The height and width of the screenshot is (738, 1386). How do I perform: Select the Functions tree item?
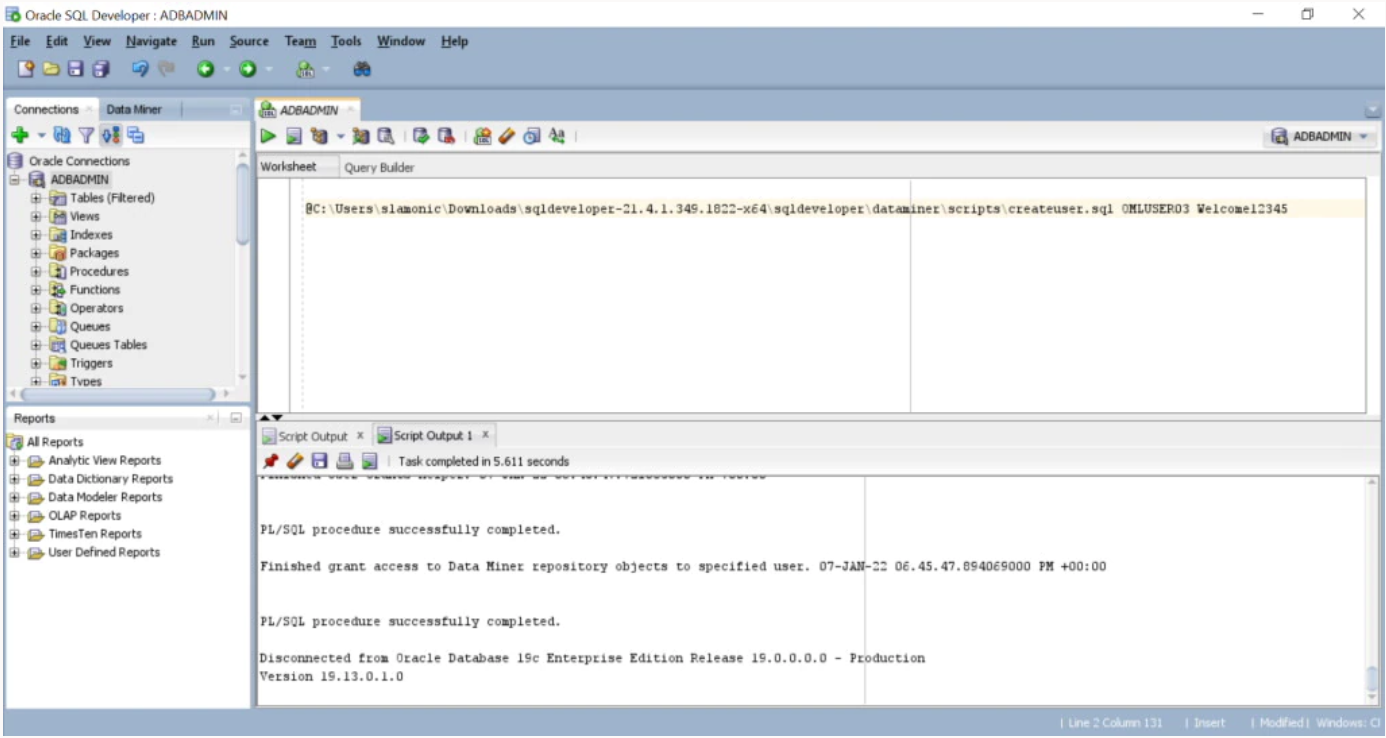[x=94, y=290]
